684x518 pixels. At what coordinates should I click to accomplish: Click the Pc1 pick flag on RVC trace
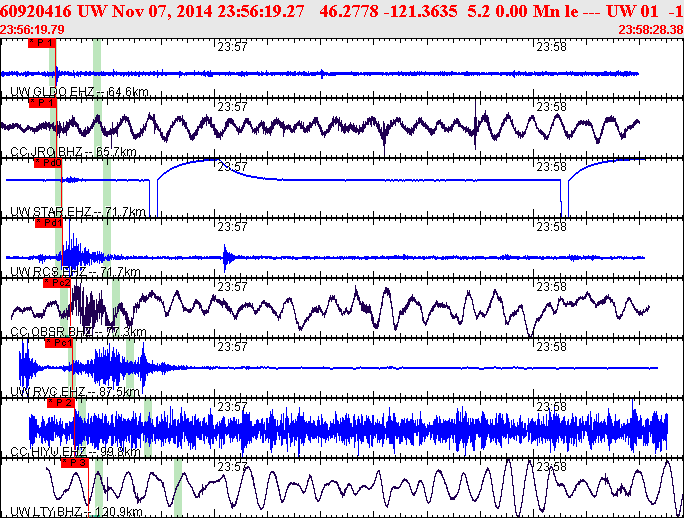tap(59, 343)
